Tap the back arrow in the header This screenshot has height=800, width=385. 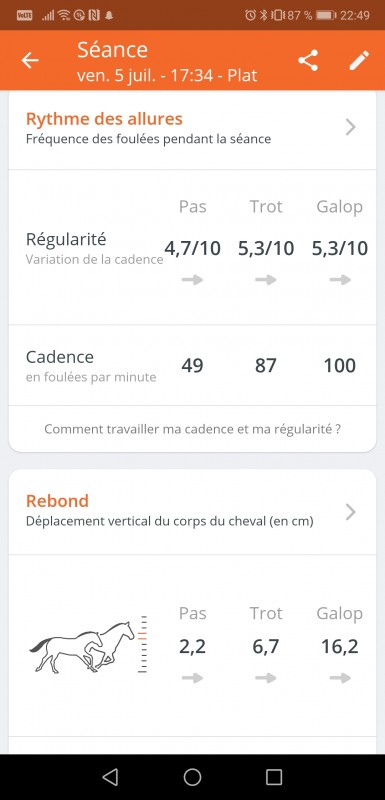[30, 61]
